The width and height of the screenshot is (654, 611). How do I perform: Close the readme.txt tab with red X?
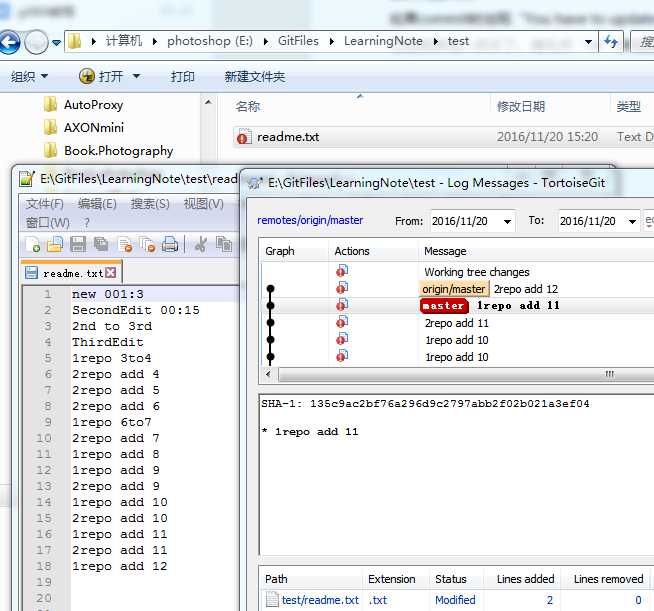click(111, 273)
